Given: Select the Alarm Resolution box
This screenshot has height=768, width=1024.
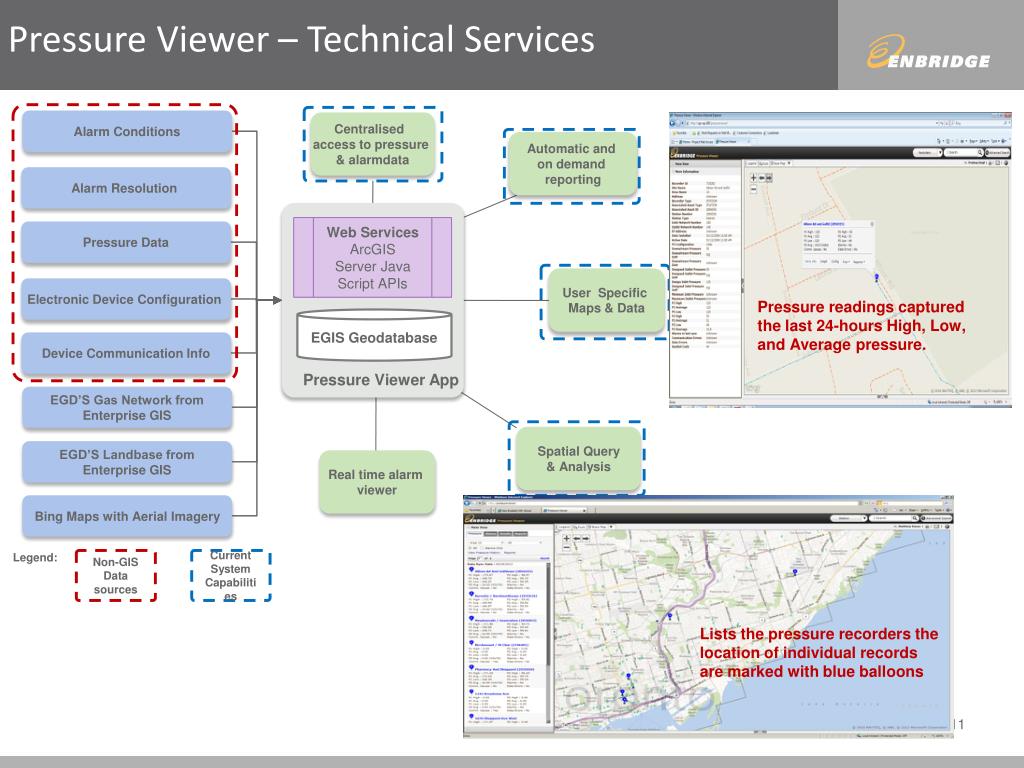Looking at the screenshot, I should (x=125, y=188).
